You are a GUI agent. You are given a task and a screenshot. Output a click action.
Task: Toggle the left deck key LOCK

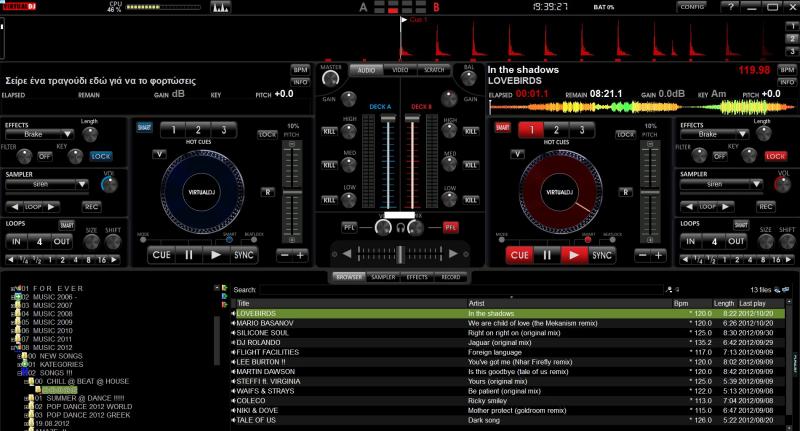click(x=101, y=156)
